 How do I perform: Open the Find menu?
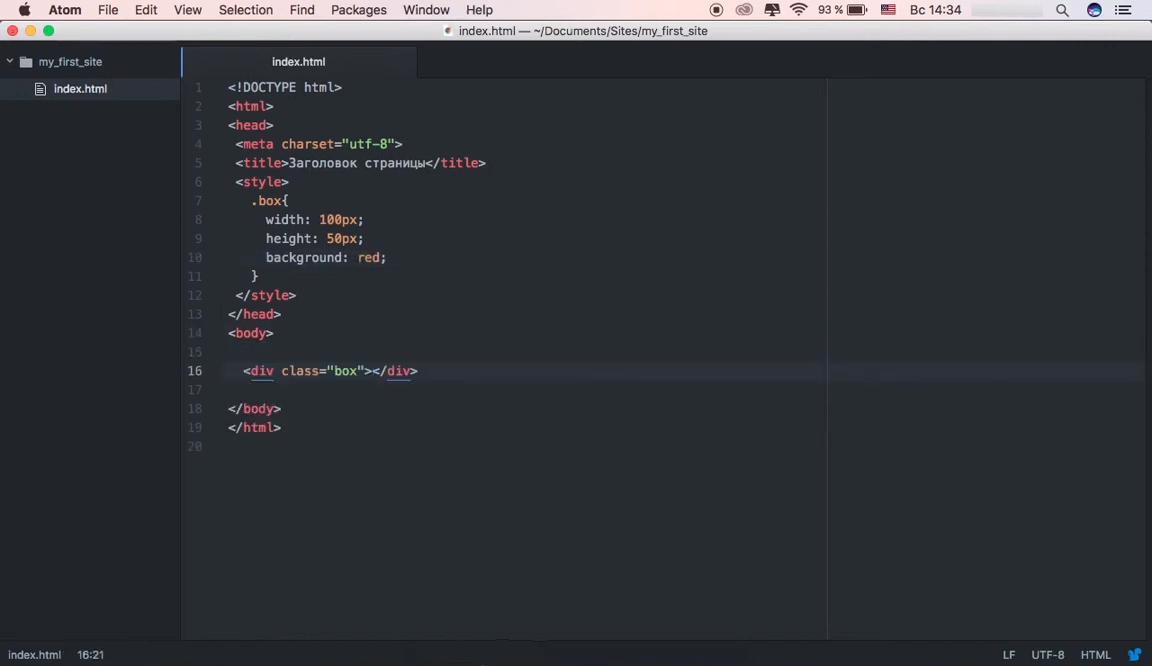[x=301, y=10]
